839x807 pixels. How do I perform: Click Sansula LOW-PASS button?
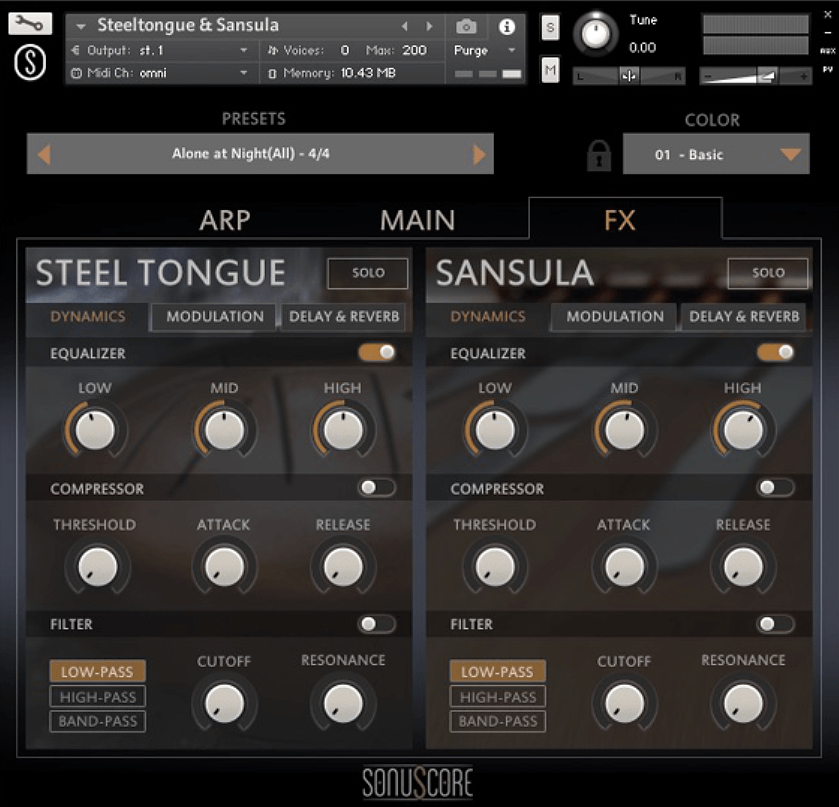(498, 671)
